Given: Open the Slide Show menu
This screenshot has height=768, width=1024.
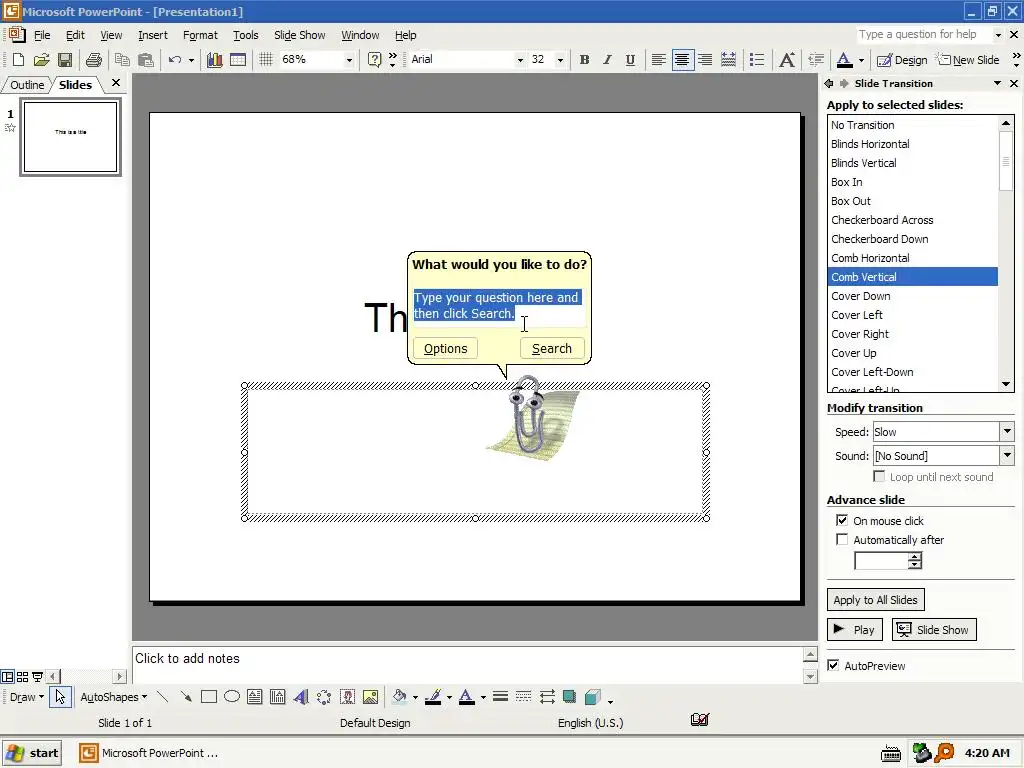Looking at the screenshot, I should [x=299, y=35].
